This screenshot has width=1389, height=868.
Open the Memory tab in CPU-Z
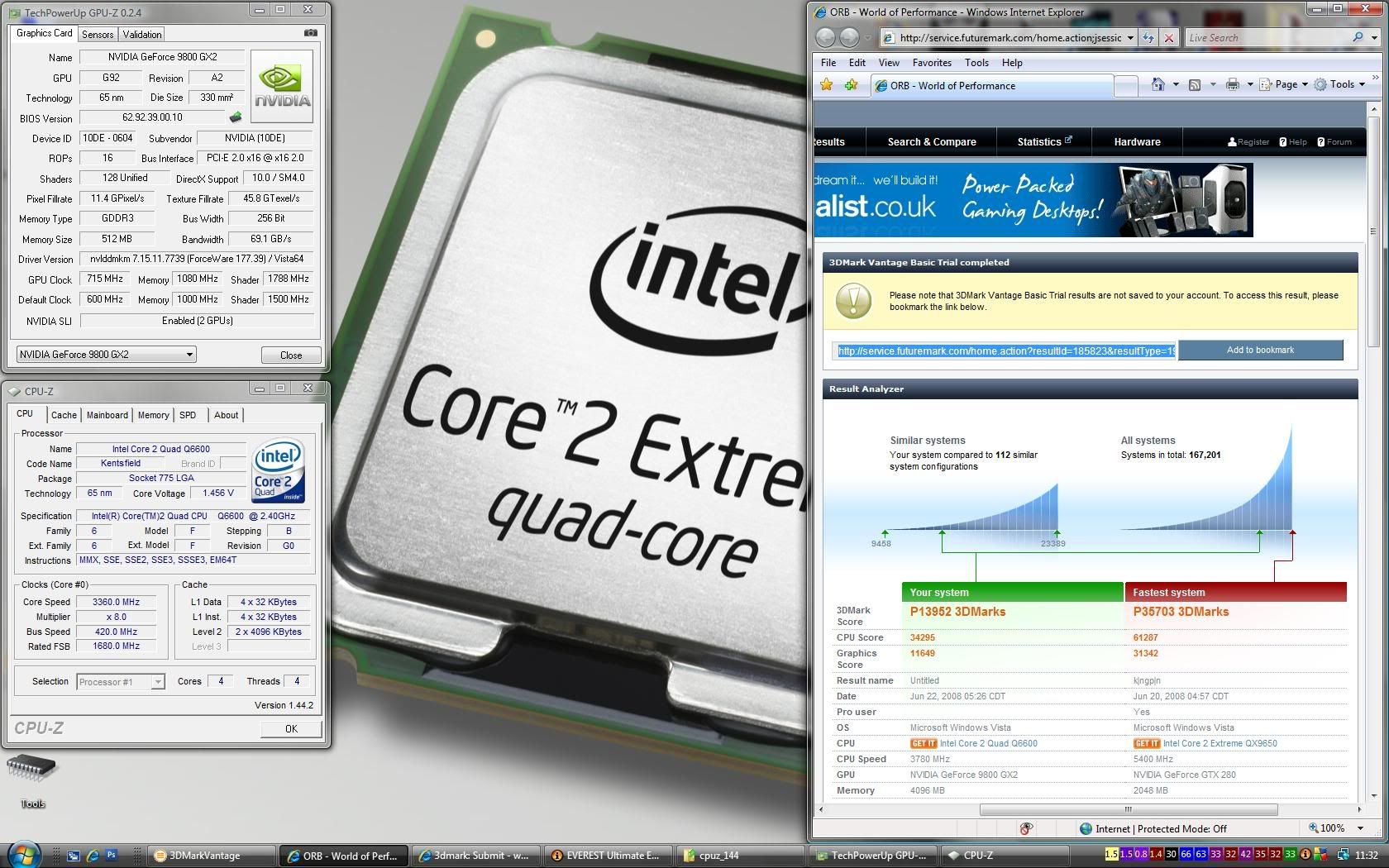[x=154, y=415]
